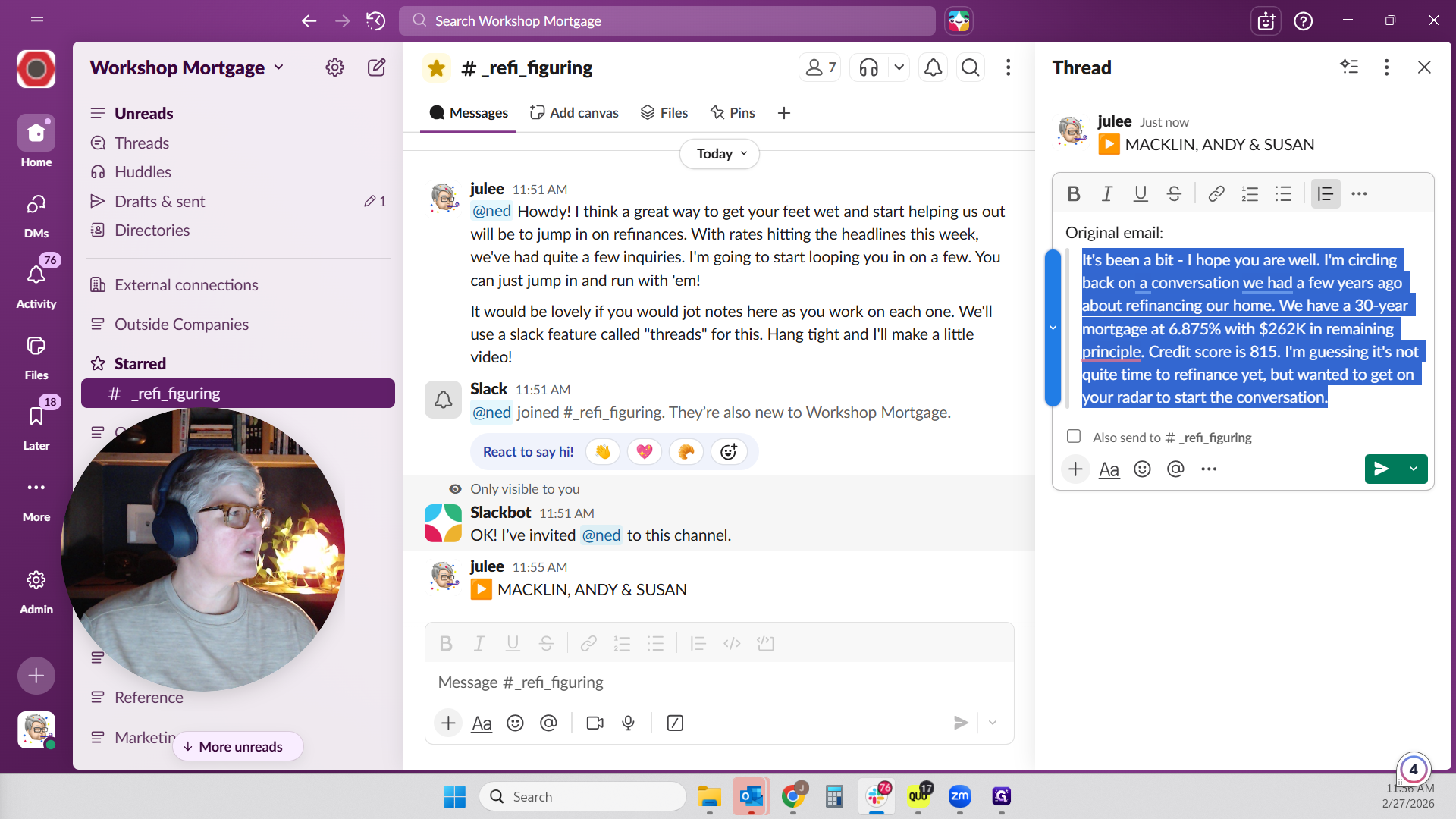Click the mention @ icon in thread composer
The width and height of the screenshot is (1456, 819).
pyautogui.click(x=1175, y=469)
